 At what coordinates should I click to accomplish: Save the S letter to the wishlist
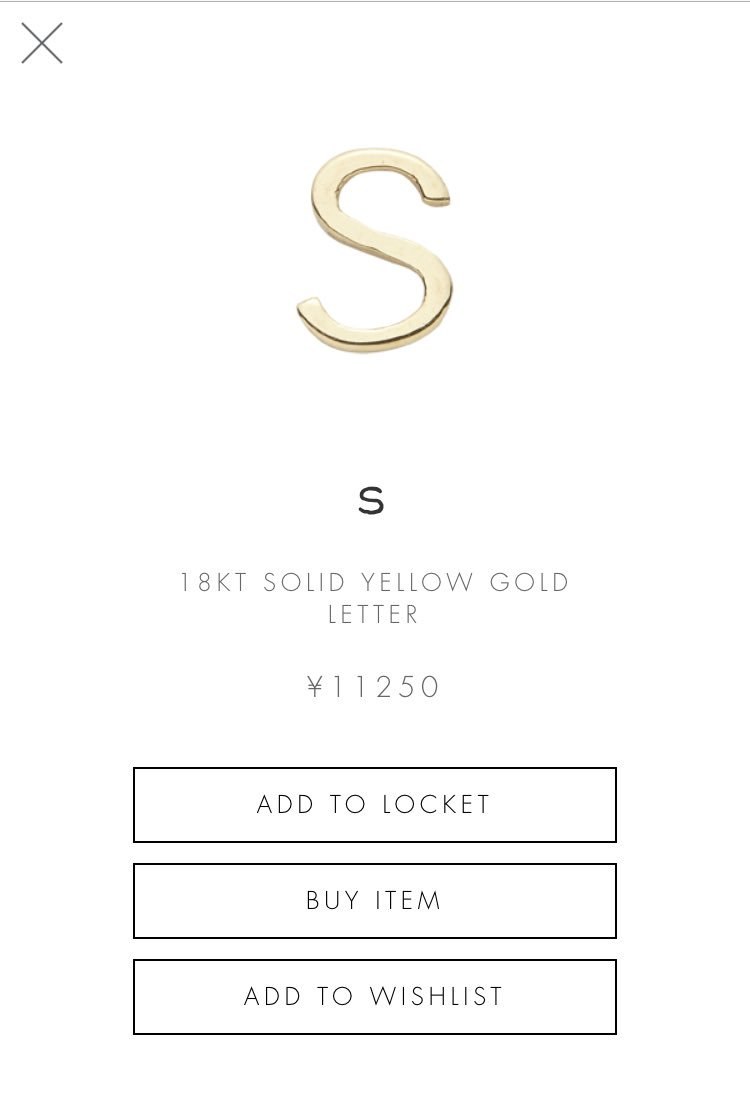tap(374, 997)
